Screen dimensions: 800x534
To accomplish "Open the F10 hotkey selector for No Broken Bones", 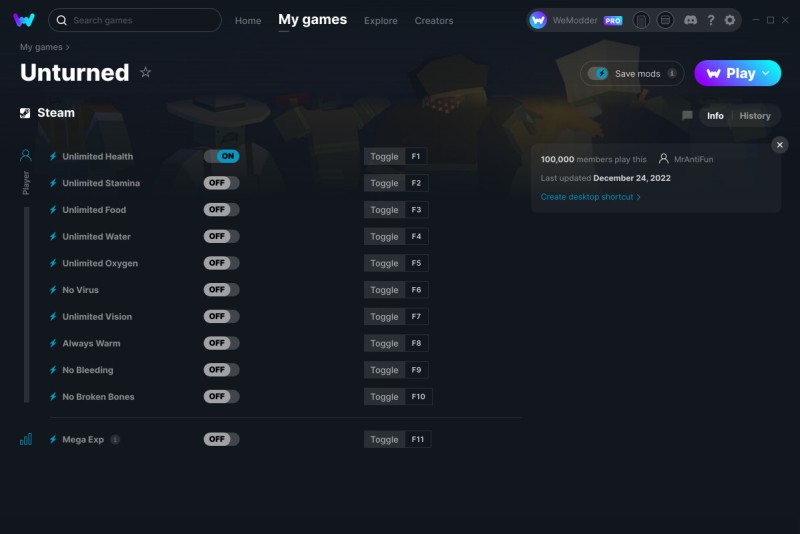I will point(418,396).
